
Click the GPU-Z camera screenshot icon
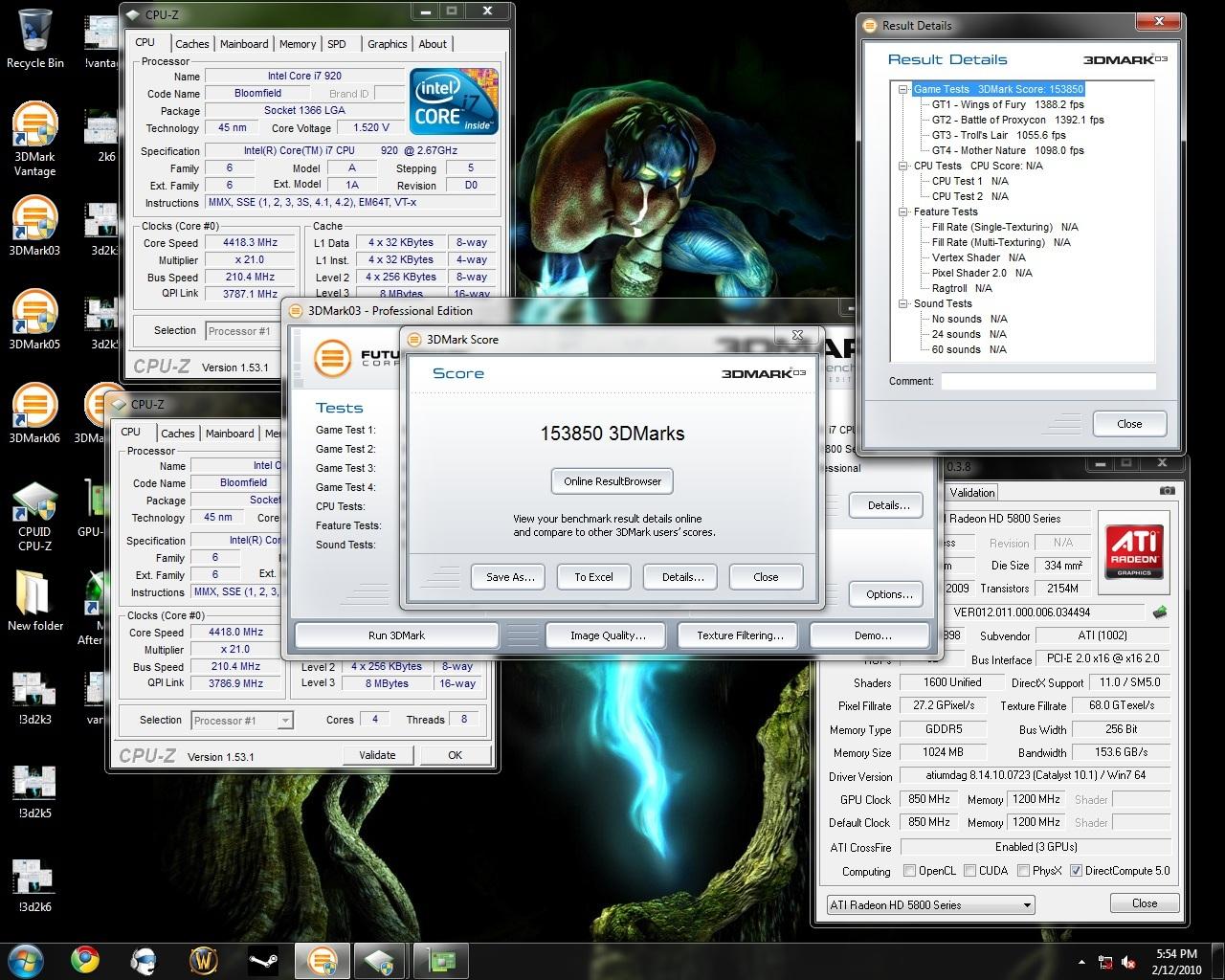tap(1167, 491)
